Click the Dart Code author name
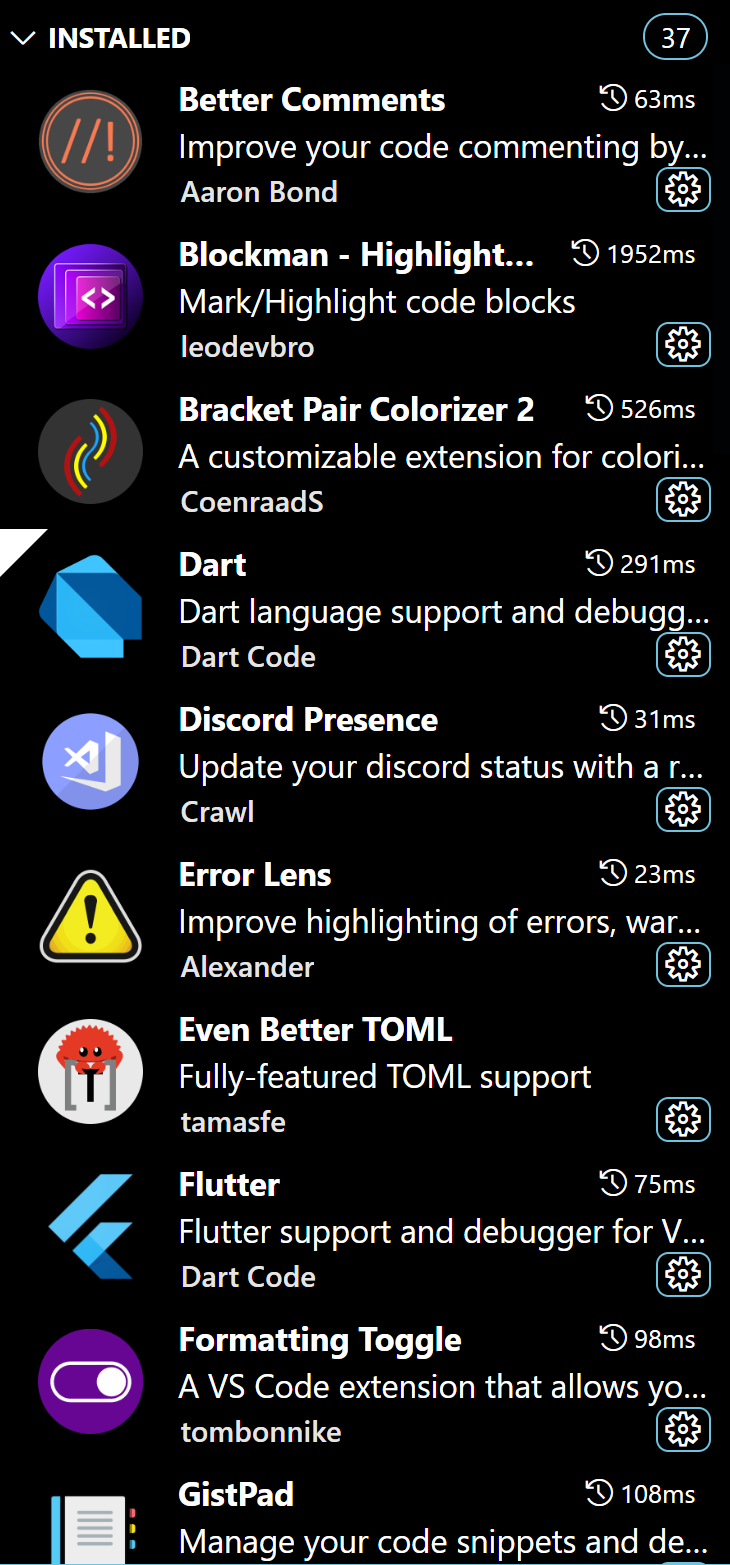Image resolution: width=730 pixels, height=1565 pixels. pyautogui.click(x=247, y=656)
